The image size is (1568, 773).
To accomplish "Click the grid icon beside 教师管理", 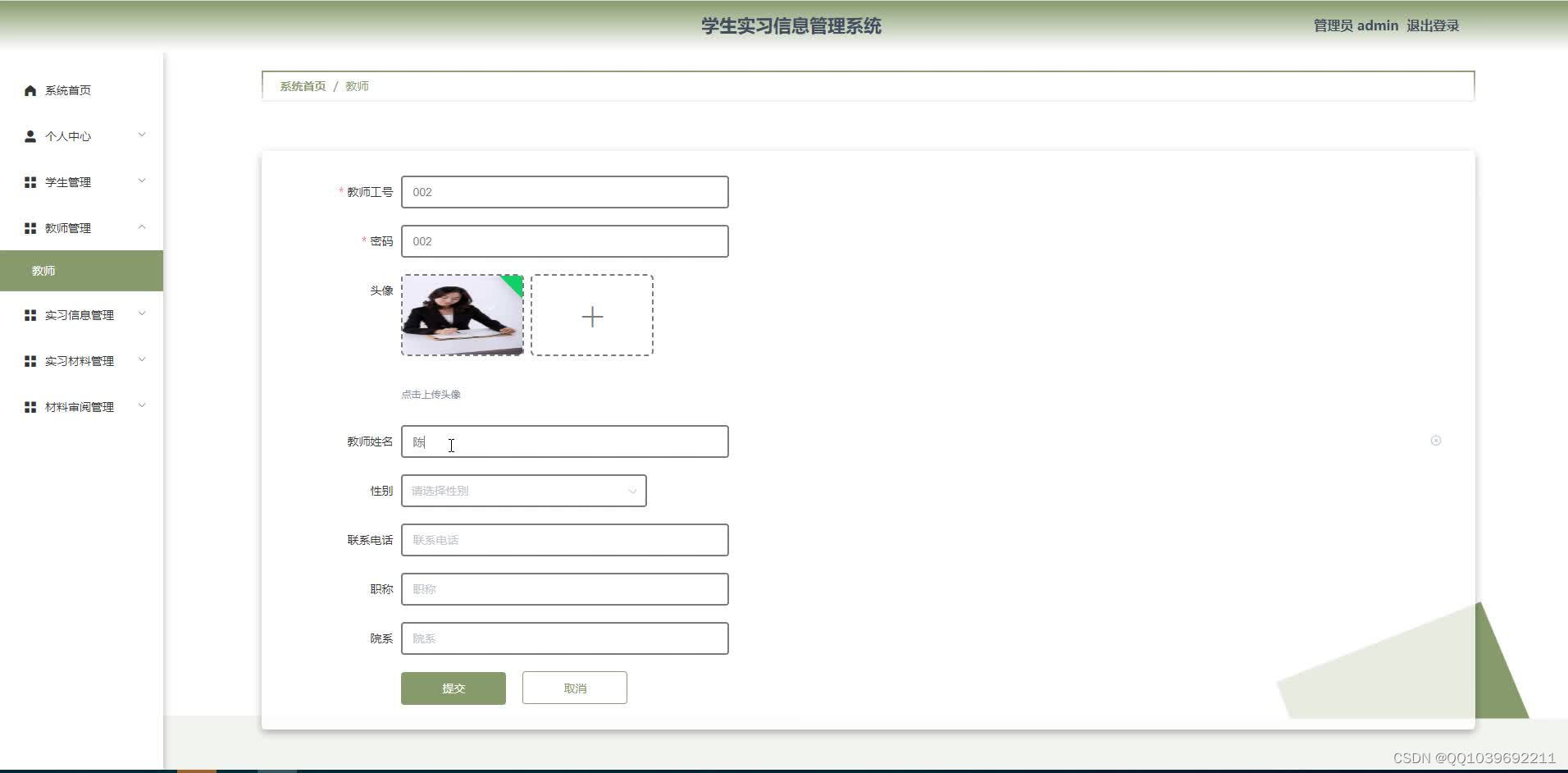I will click(30, 228).
